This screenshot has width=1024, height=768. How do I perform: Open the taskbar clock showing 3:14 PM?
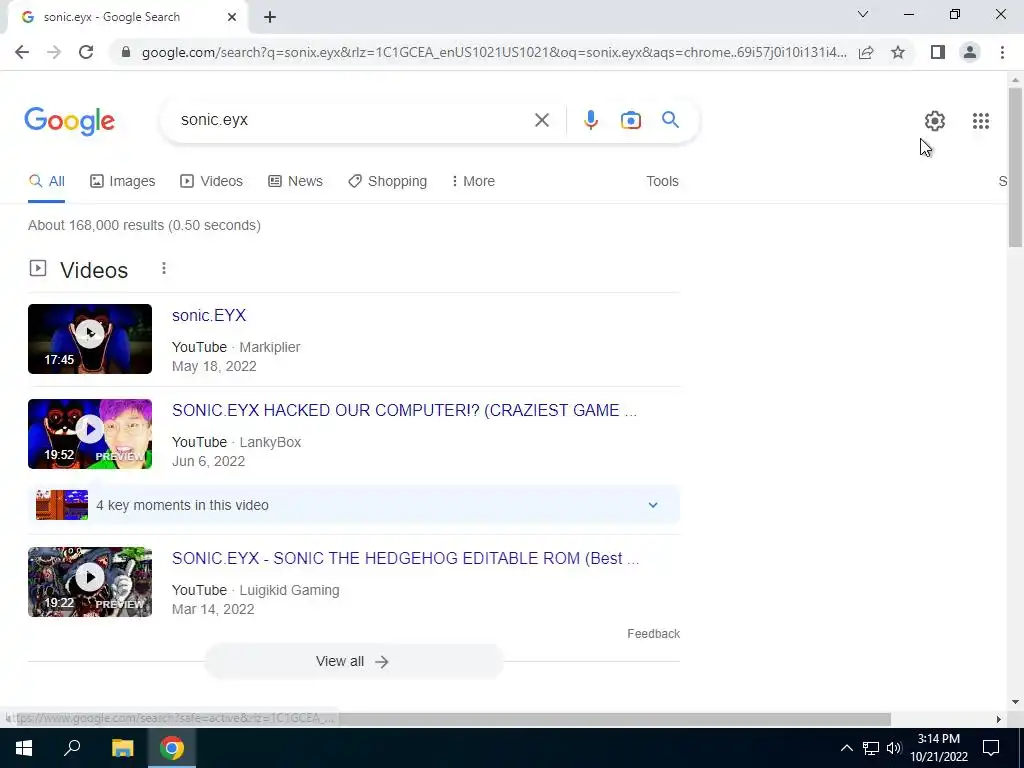click(x=938, y=748)
